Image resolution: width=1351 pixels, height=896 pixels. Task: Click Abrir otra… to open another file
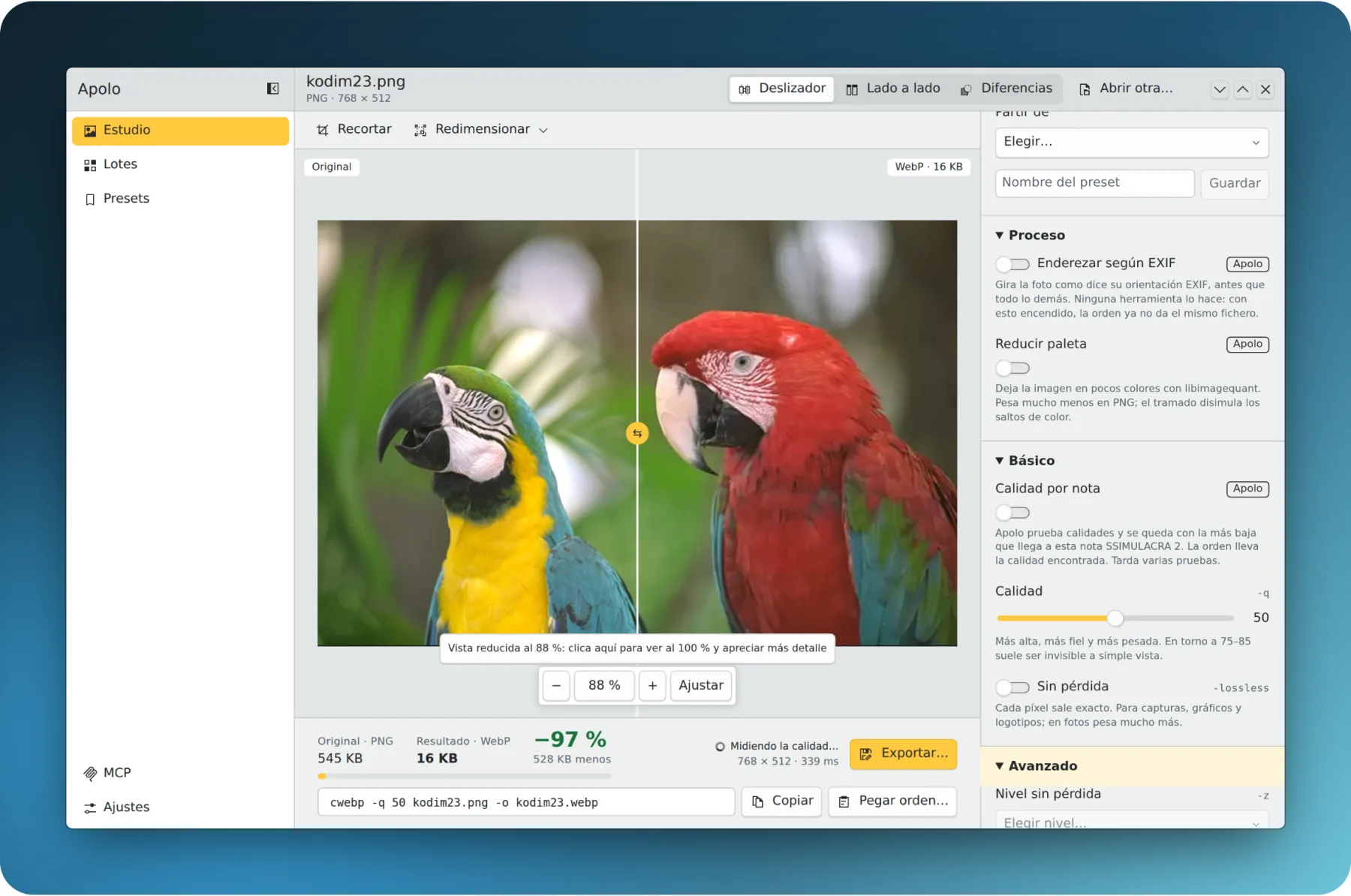1125,89
